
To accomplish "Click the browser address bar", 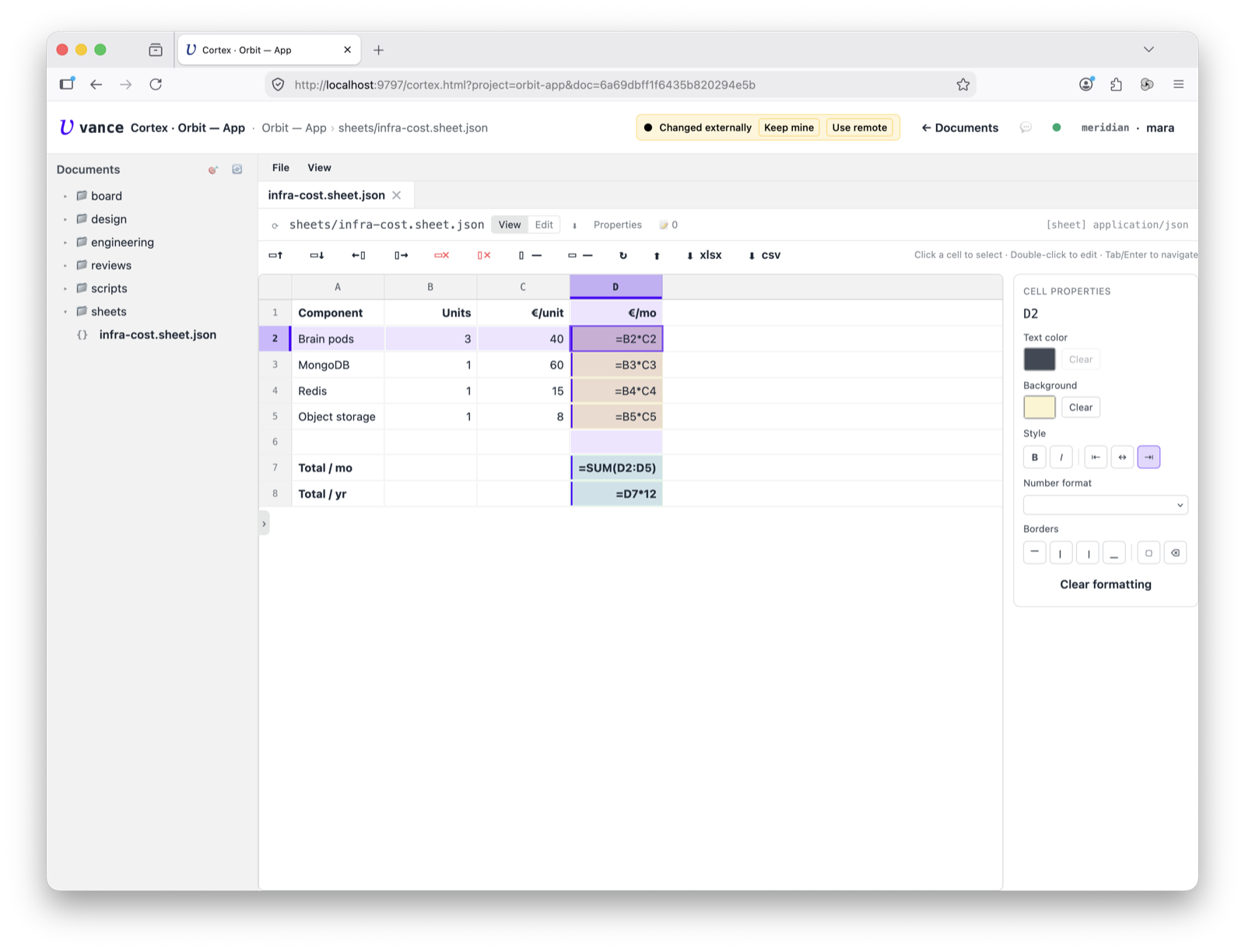I will tap(621, 85).
